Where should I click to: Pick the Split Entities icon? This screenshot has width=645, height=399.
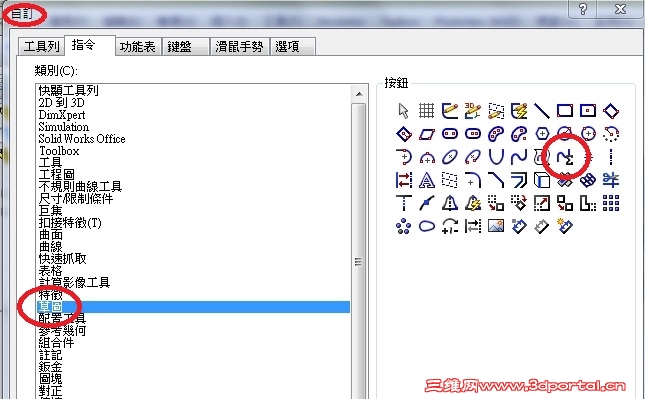click(x=427, y=203)
